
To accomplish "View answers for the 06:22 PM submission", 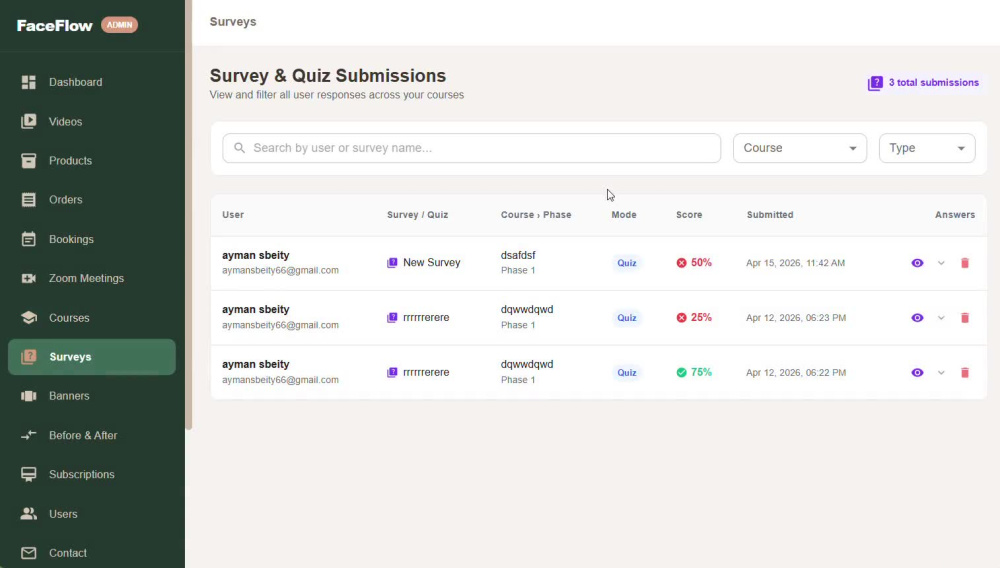I will pos(917,372).
